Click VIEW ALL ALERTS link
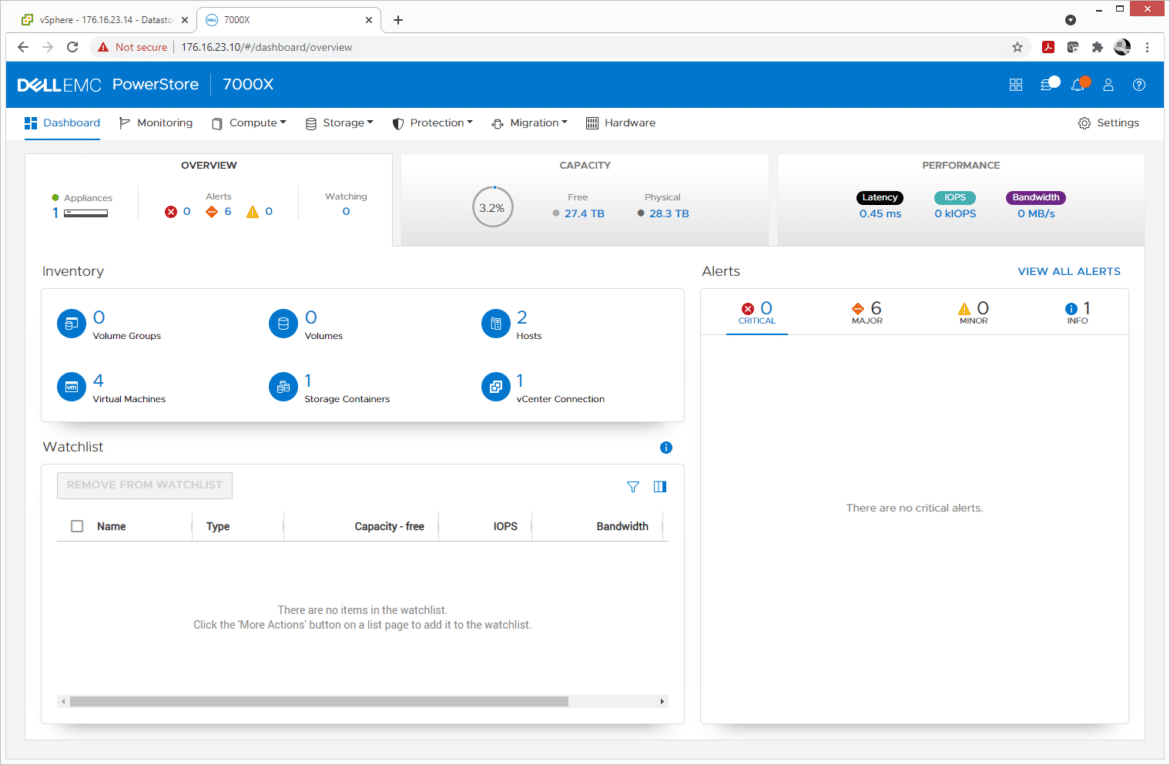The height and width of the screenshot is (765, 1170). click(1069, 272)
